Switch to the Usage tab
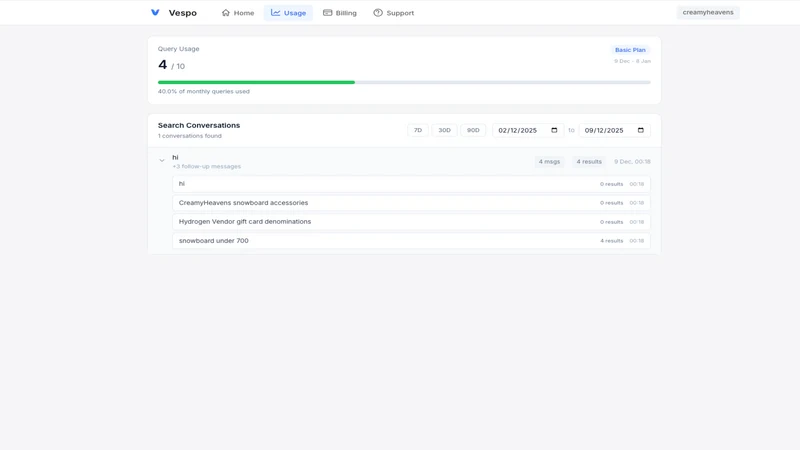 click(x=288, y=13)
